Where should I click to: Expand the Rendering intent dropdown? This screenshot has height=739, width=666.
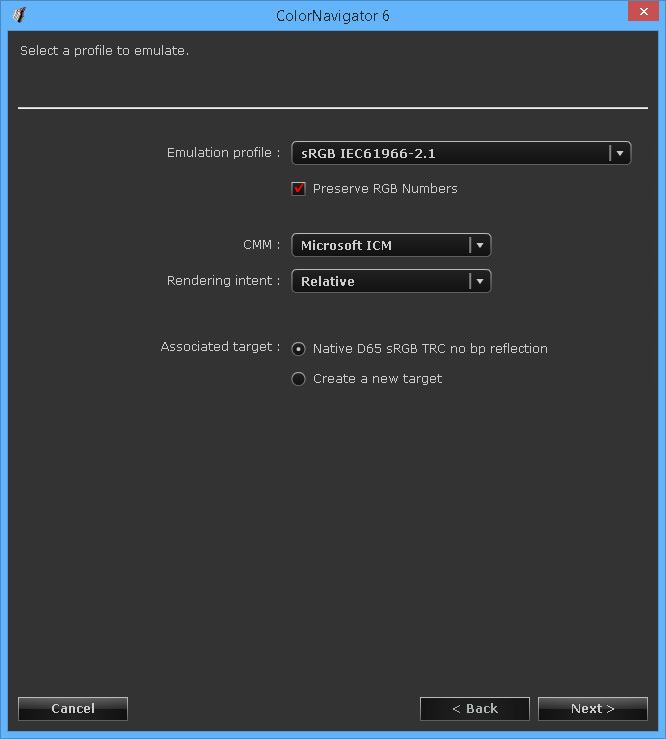click(x=391, y=281)
